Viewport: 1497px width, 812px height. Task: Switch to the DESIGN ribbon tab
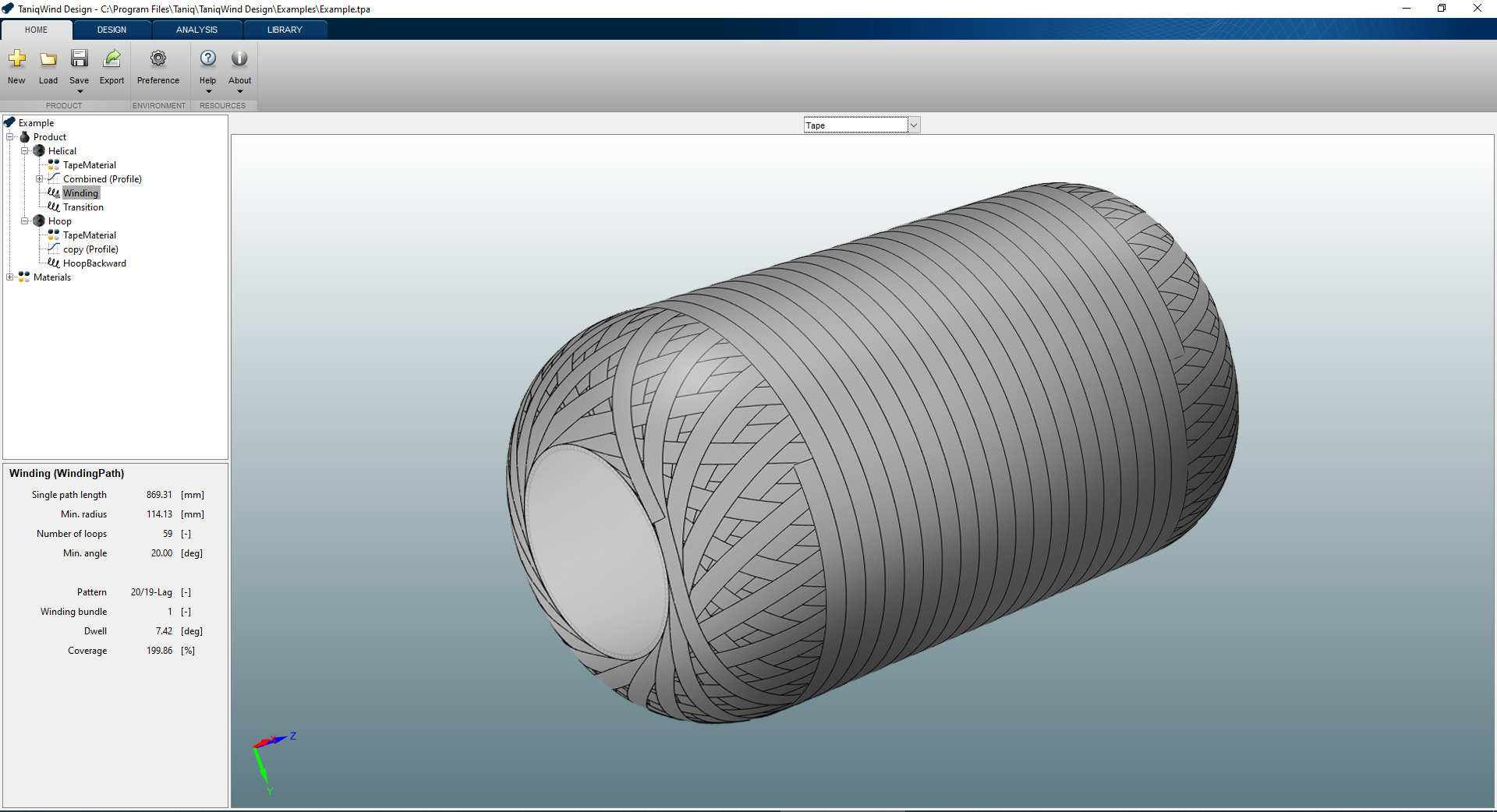[111, 30]
